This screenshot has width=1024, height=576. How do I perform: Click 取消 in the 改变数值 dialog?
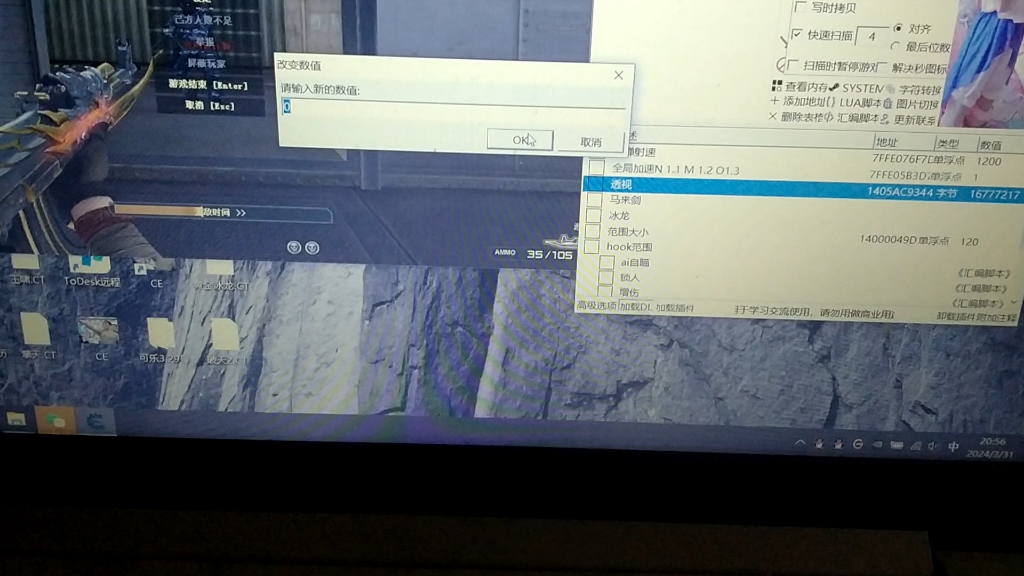click(591, 142)
